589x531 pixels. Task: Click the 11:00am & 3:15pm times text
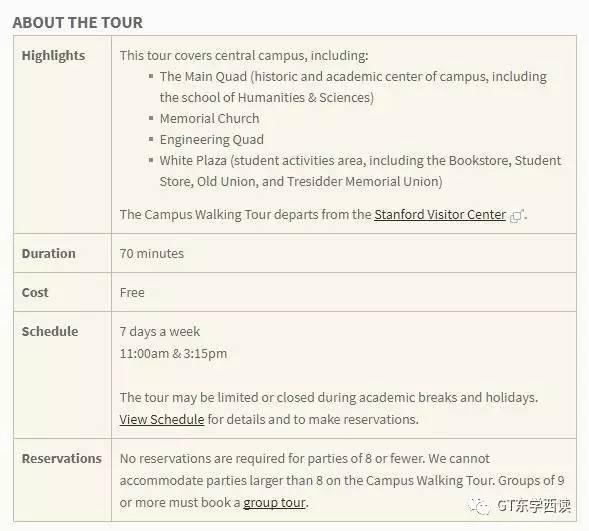174,353
